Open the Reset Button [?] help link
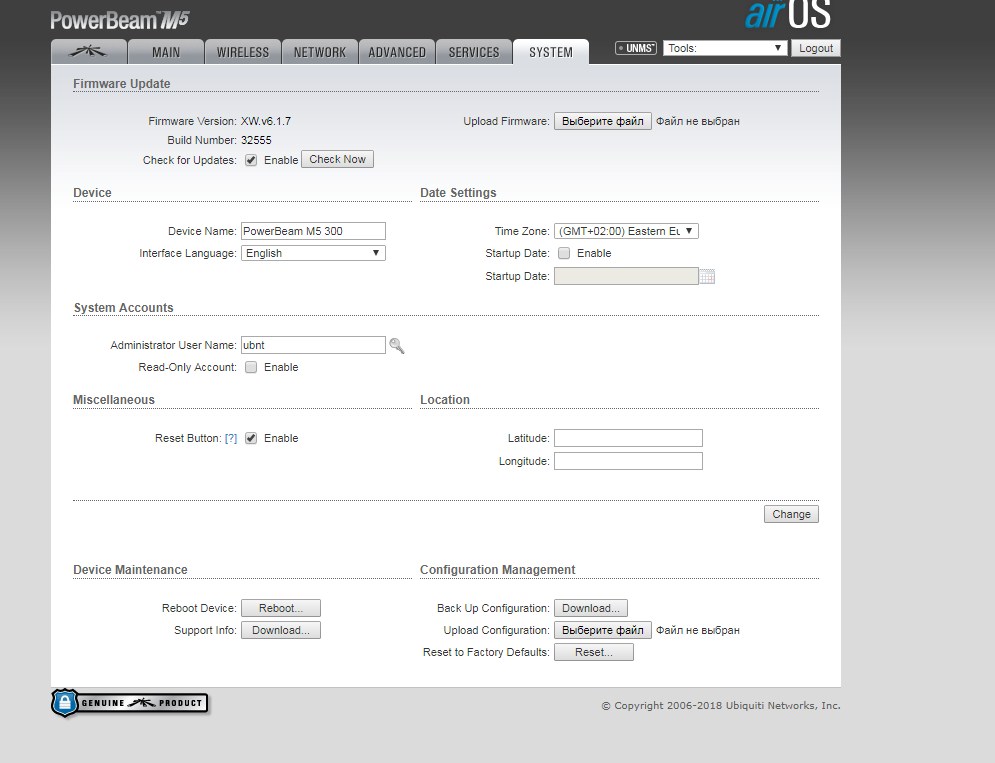995x763 pixels. (x=231, y=438)
